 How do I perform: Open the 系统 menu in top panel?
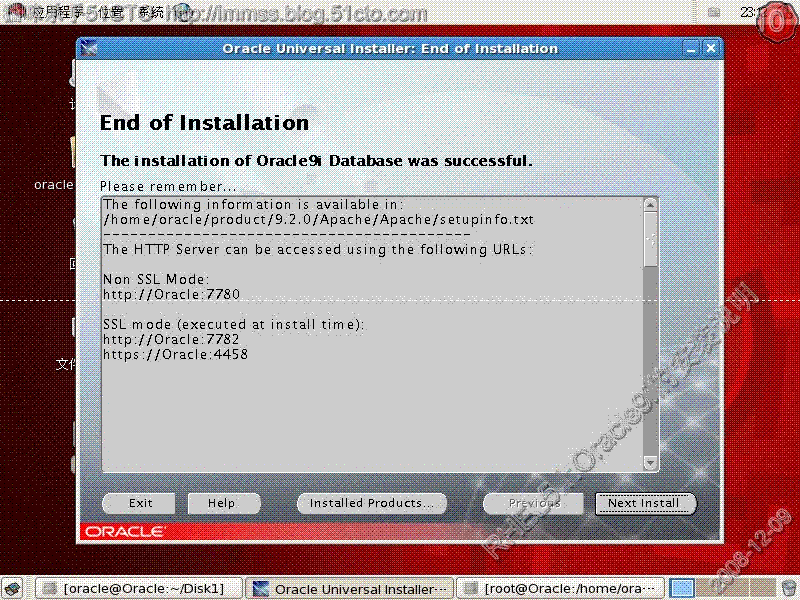pos(151,12)
